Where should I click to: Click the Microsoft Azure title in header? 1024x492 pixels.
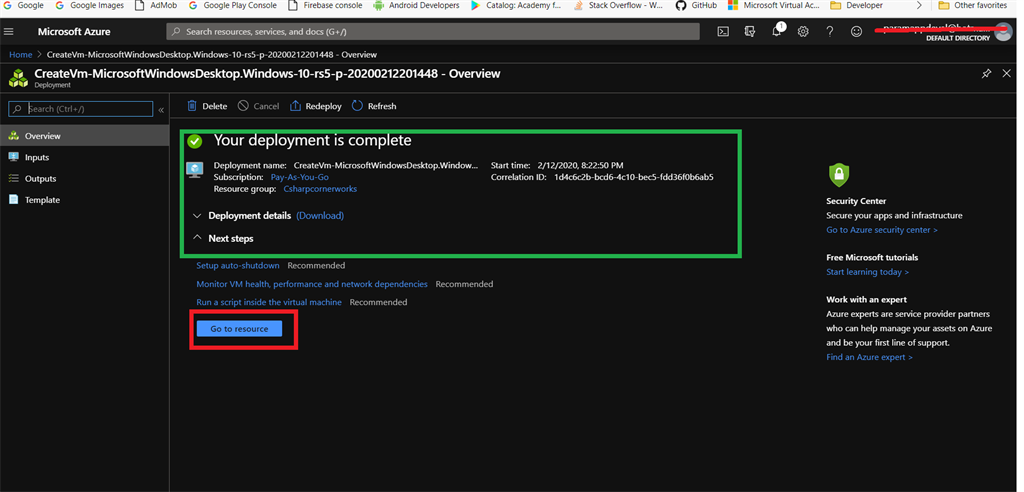(x=74, y=31)
